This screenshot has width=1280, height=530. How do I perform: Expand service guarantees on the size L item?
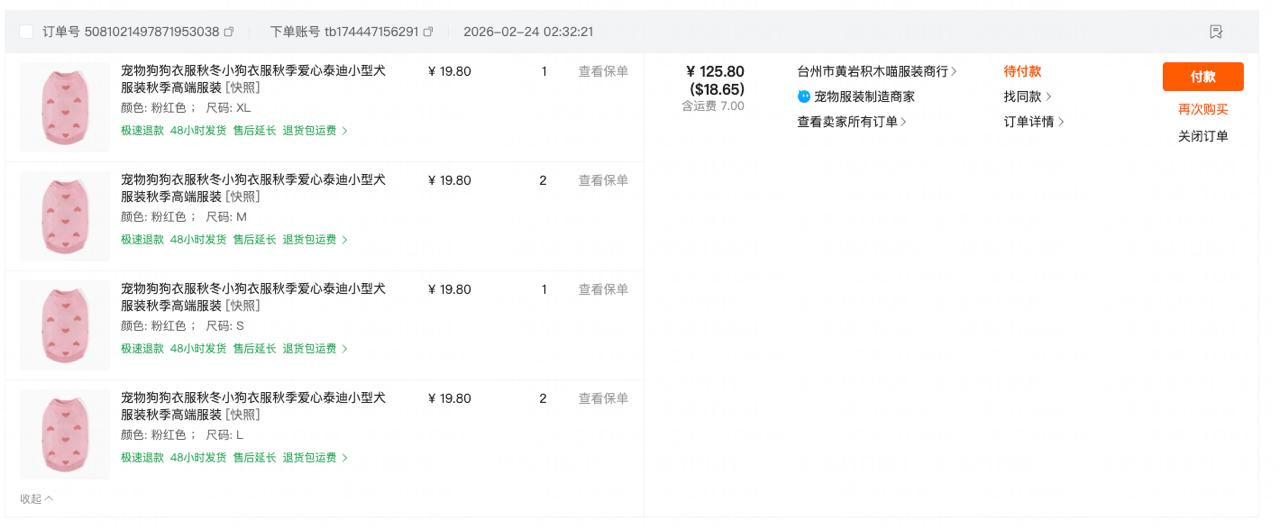point(345,457)
